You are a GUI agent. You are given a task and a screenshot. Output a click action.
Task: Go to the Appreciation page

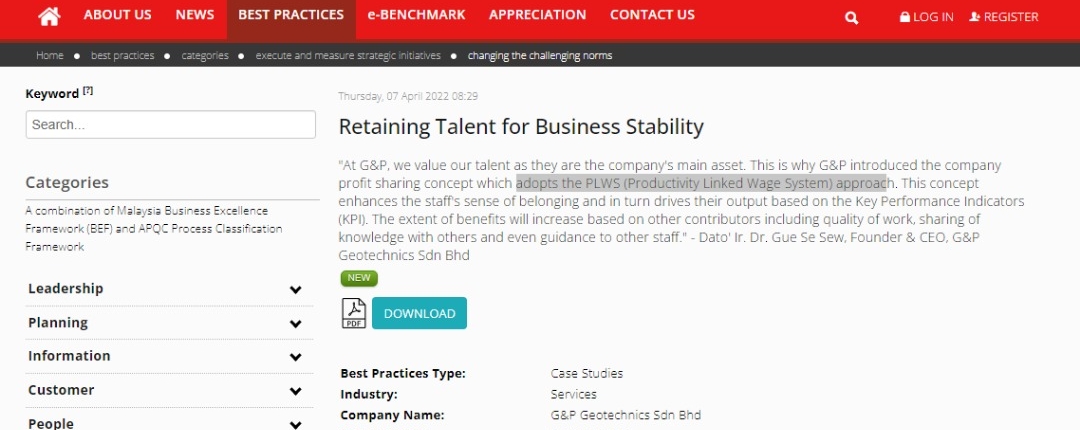point(538,15)
